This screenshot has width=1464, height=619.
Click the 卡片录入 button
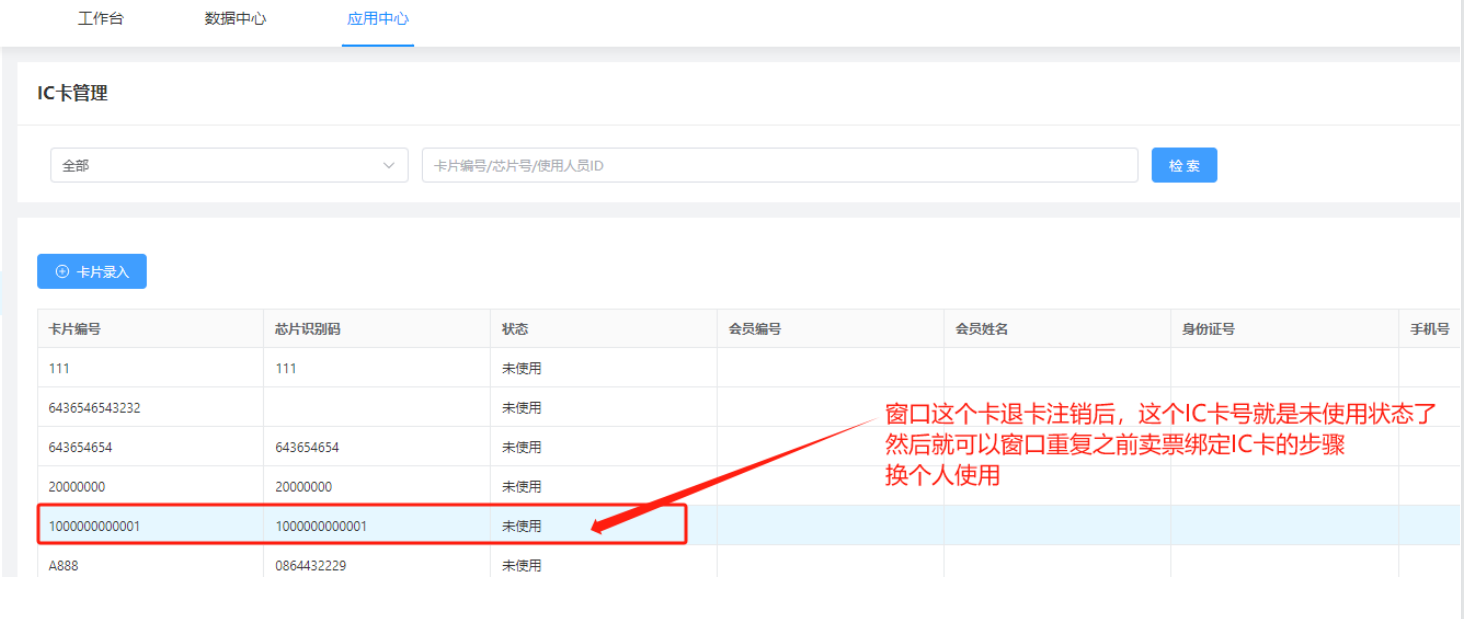coord(92,272)
